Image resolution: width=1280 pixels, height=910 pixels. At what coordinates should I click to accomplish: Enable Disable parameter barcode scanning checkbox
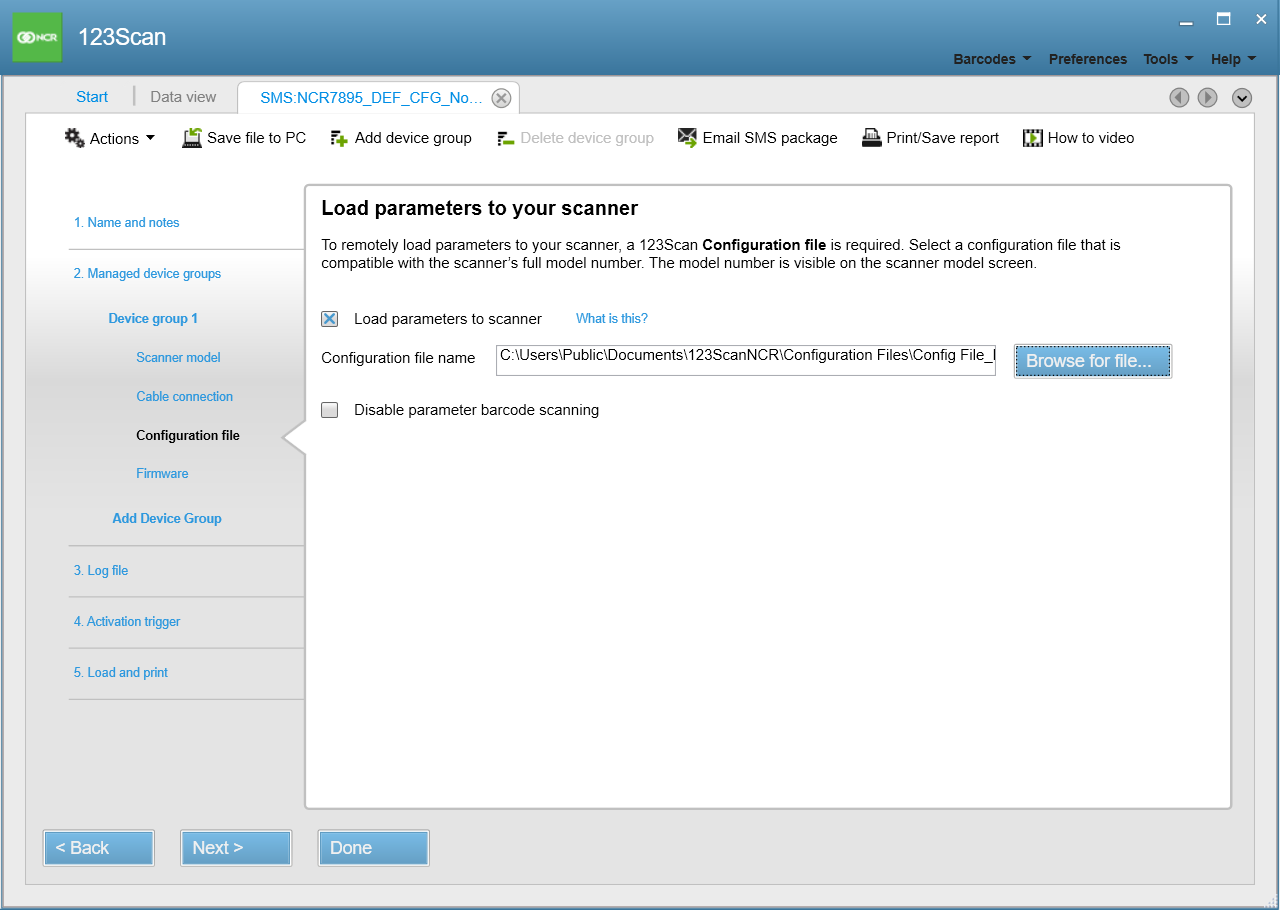pyautogui.click(x=329, y=410)
